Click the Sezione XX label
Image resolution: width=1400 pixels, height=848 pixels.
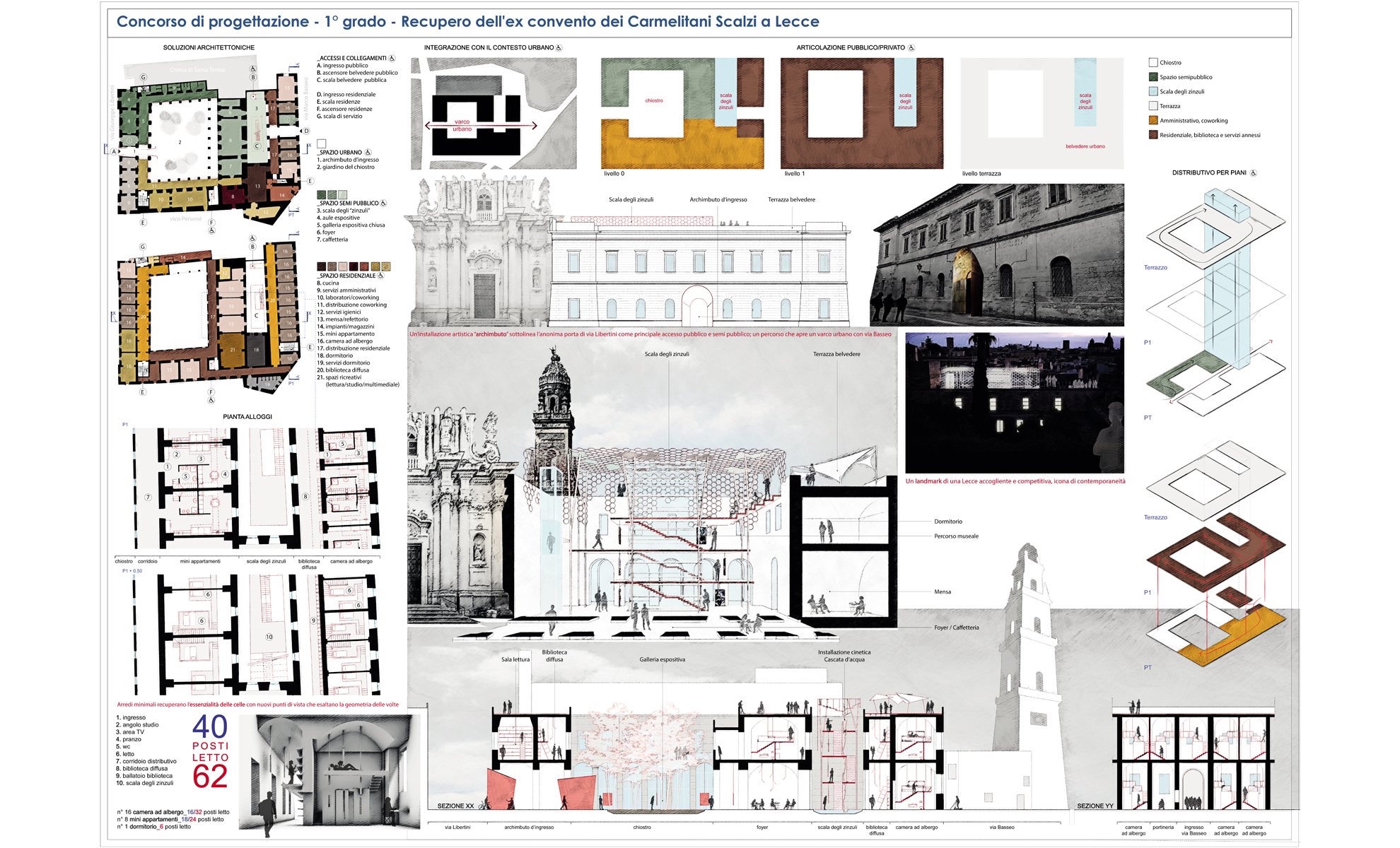[455, 806]
